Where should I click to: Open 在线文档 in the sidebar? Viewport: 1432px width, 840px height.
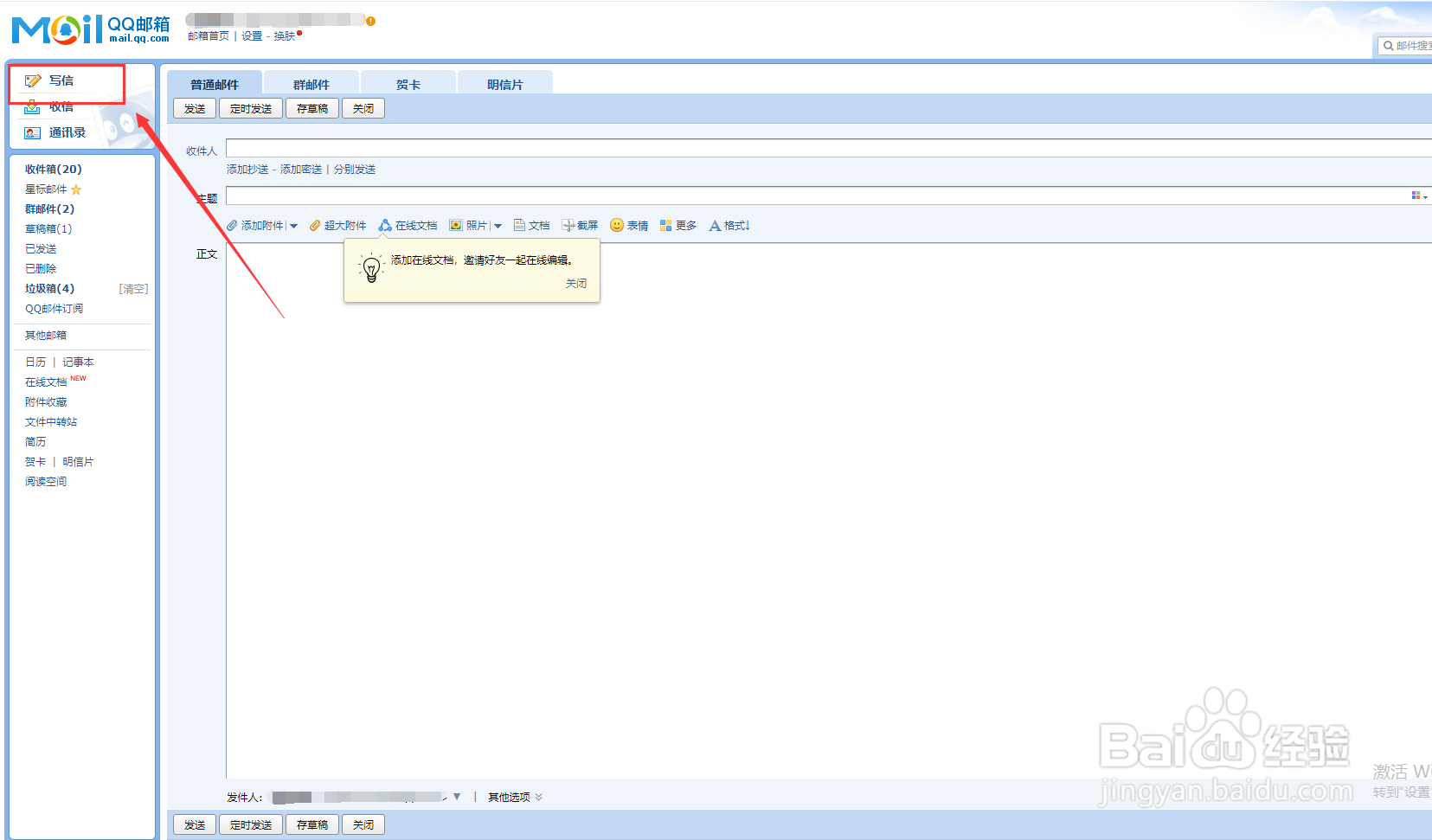46,382
